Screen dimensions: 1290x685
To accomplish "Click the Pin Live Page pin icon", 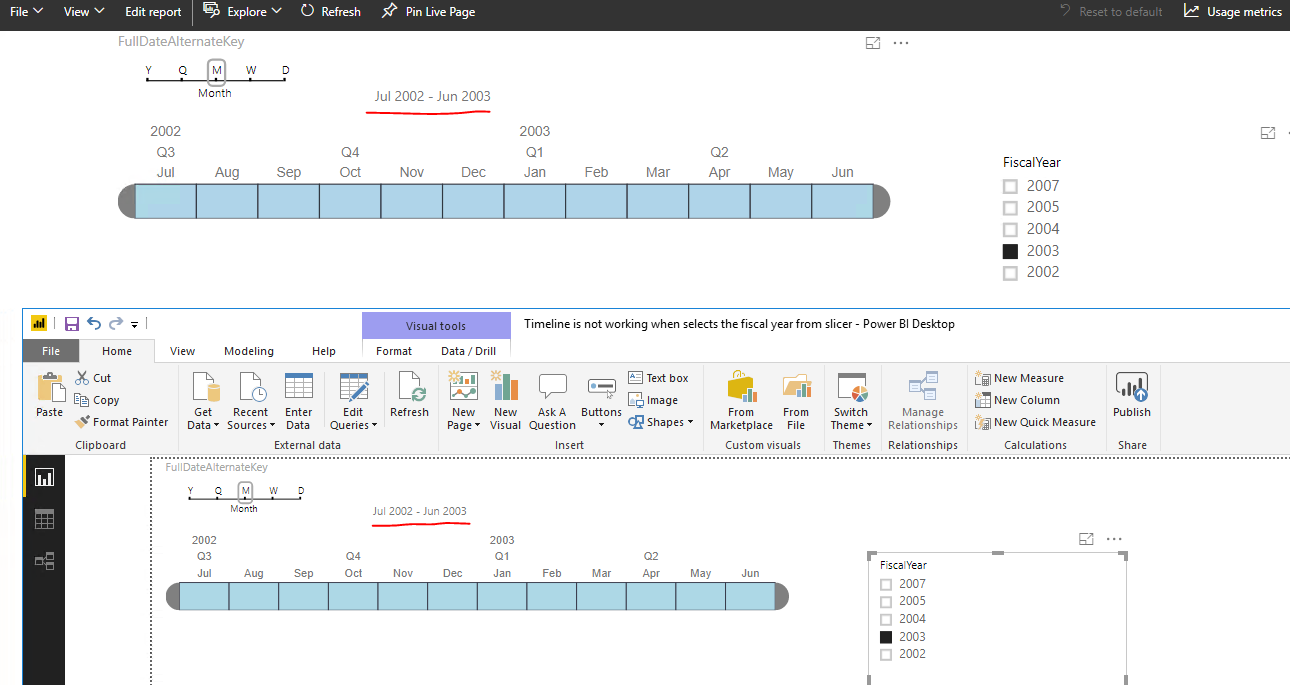I will (391, 11).
